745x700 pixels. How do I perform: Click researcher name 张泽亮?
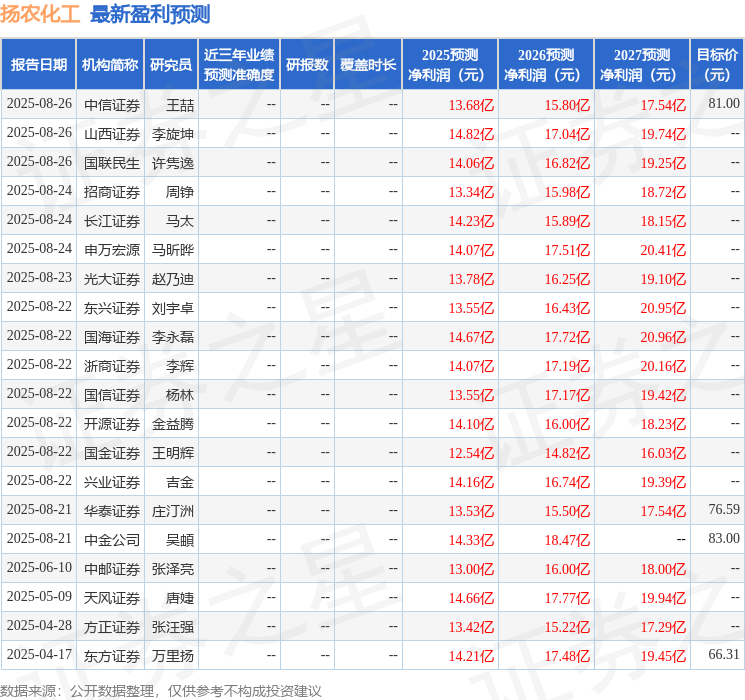point(172,569)
